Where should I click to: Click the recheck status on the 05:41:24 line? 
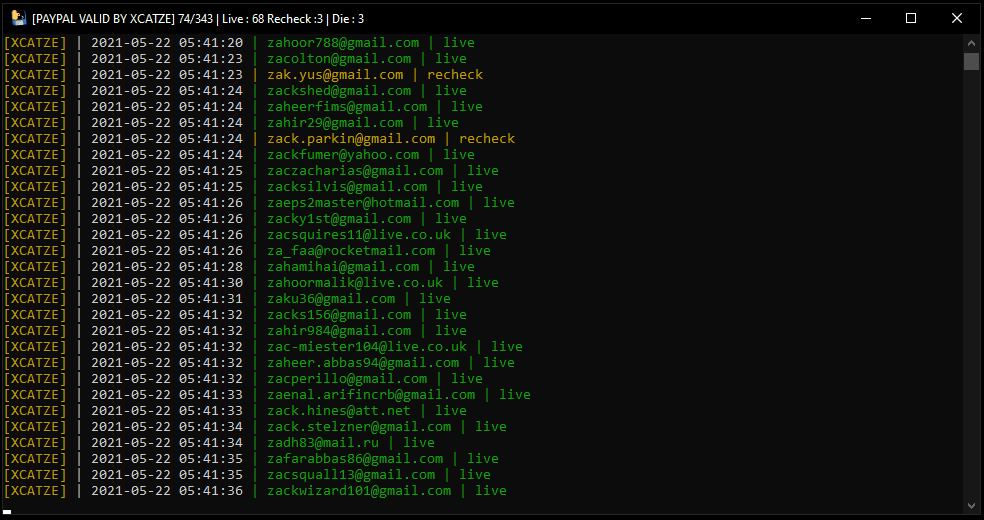pos(487,139)
